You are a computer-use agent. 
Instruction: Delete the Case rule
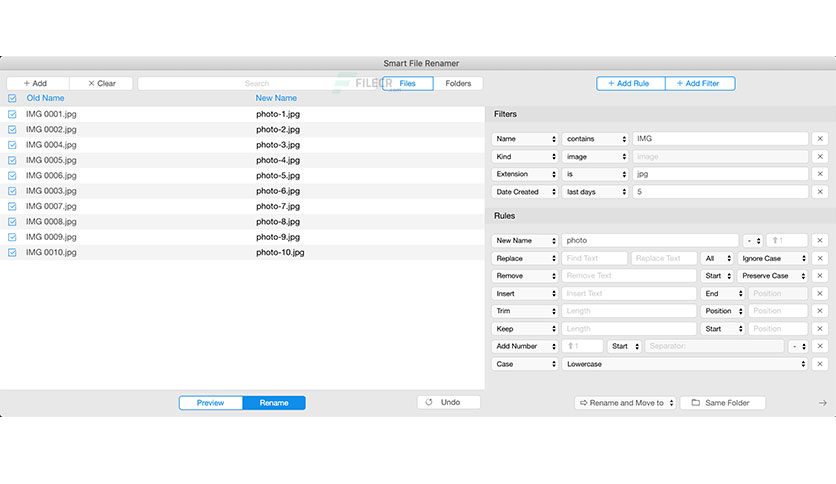[820, 364]
